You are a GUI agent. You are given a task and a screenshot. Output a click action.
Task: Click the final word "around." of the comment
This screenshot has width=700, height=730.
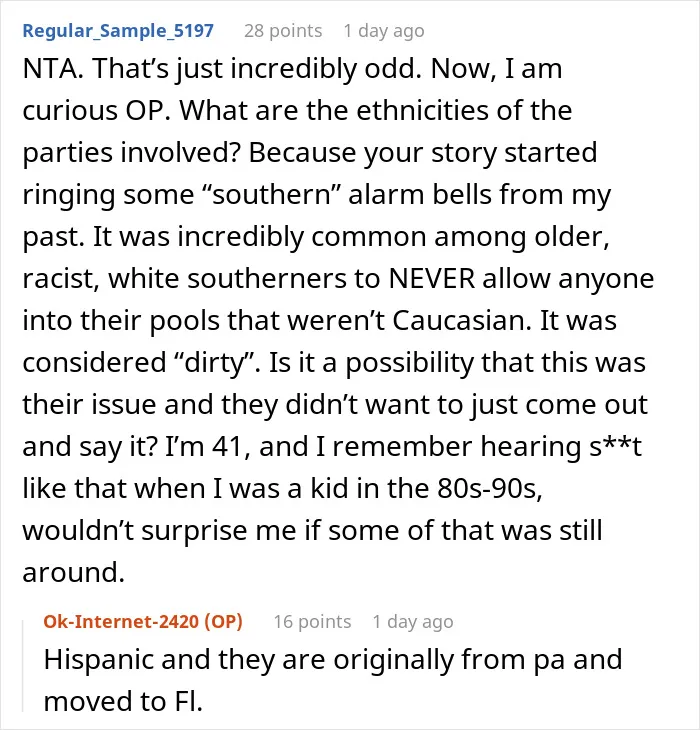click(x=74, y=572)
